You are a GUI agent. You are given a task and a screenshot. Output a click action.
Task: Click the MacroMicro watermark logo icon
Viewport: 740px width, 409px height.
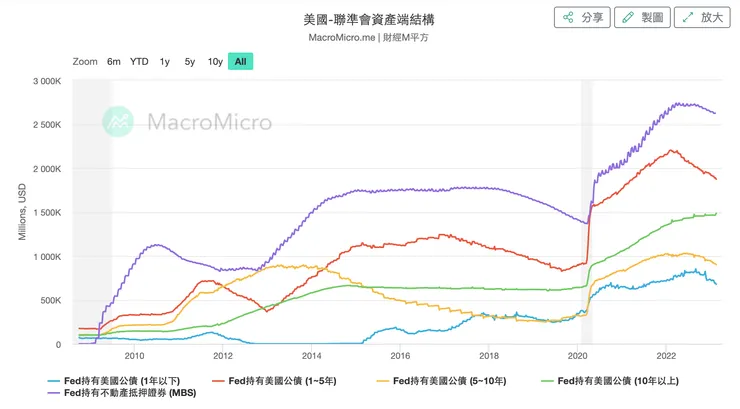[x=122, y=123]
